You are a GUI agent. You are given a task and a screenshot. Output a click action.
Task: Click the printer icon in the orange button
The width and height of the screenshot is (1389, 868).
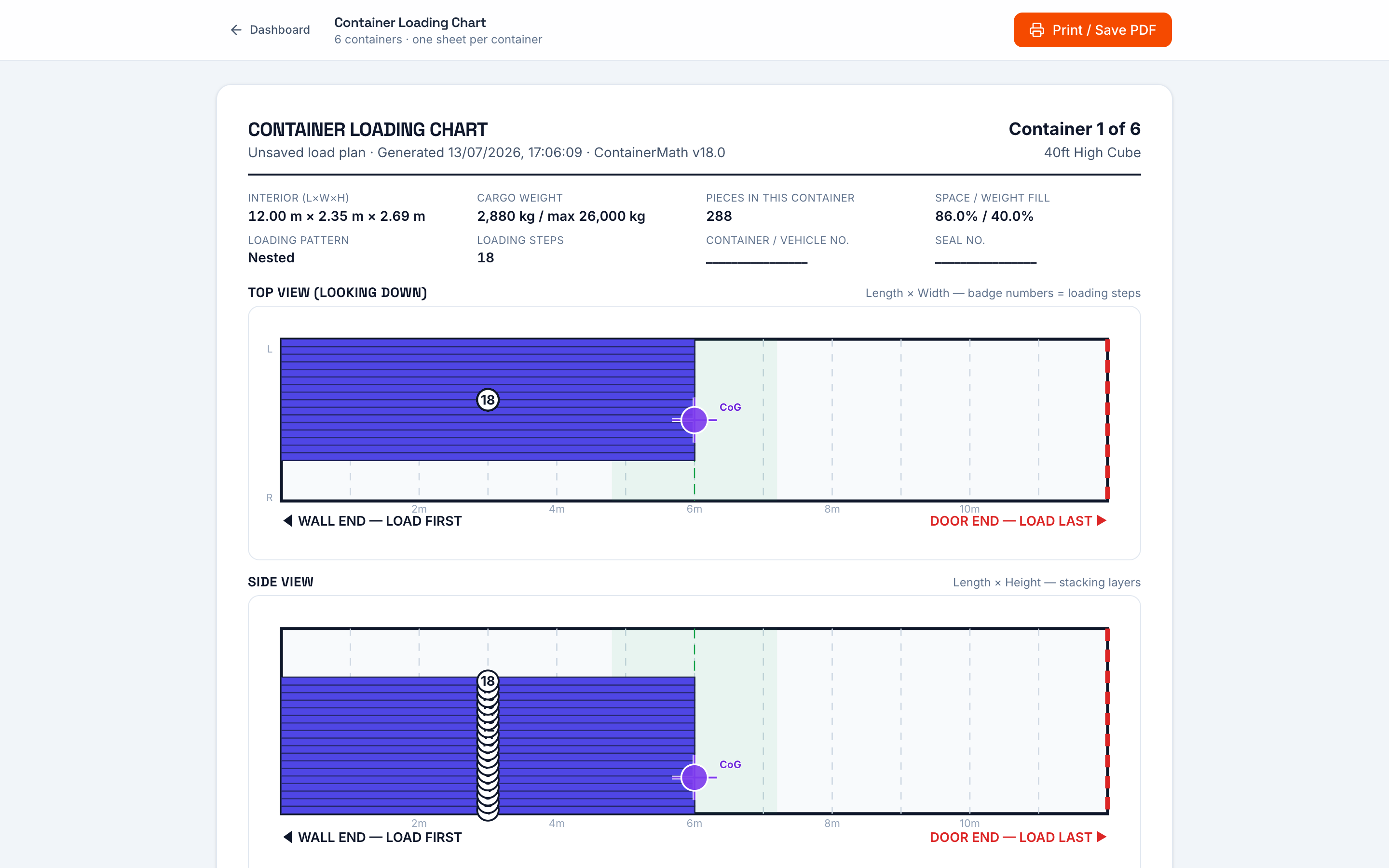(x=1036, y=30)
